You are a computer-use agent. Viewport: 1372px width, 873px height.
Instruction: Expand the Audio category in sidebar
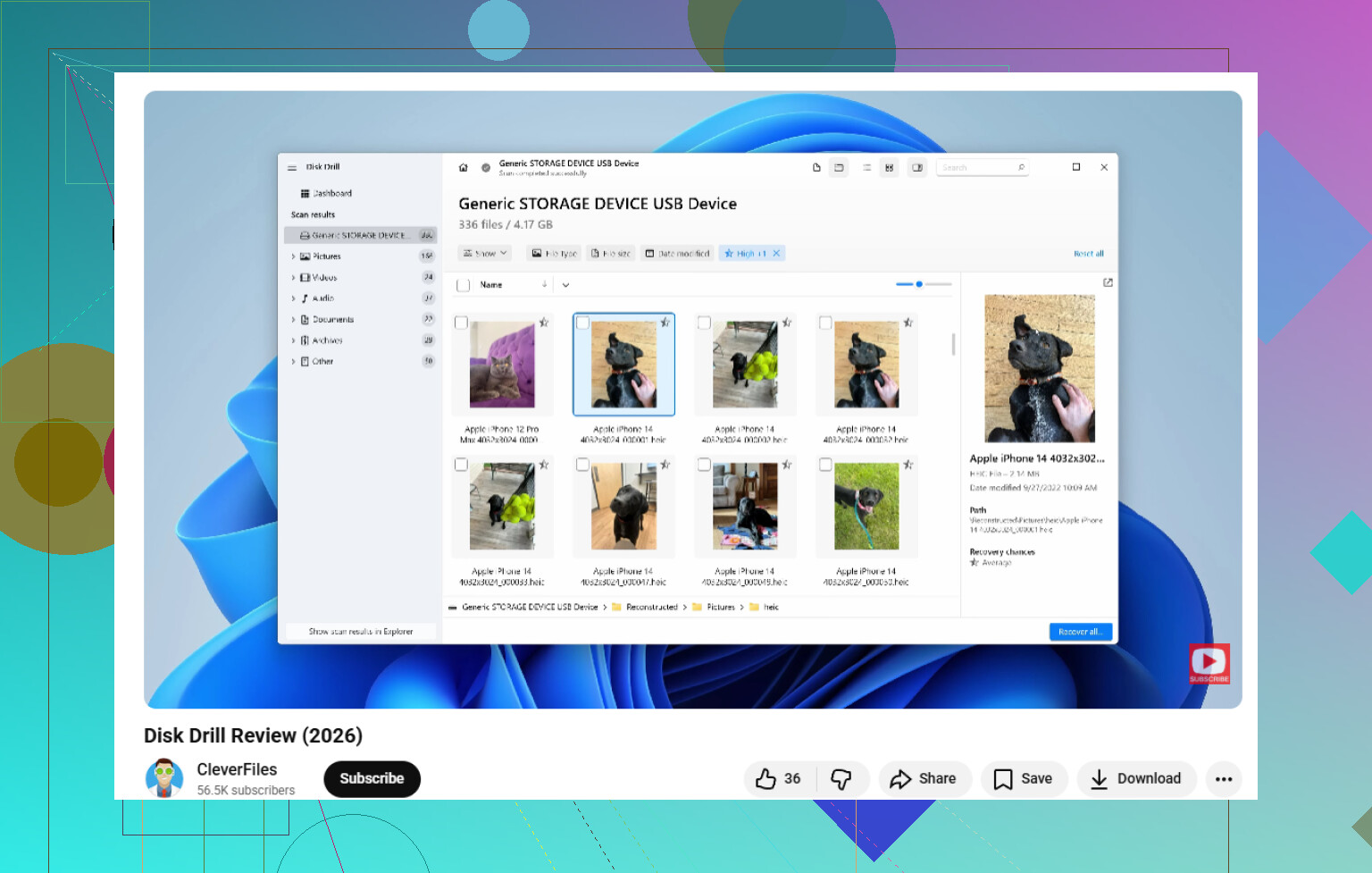[293, 298]
